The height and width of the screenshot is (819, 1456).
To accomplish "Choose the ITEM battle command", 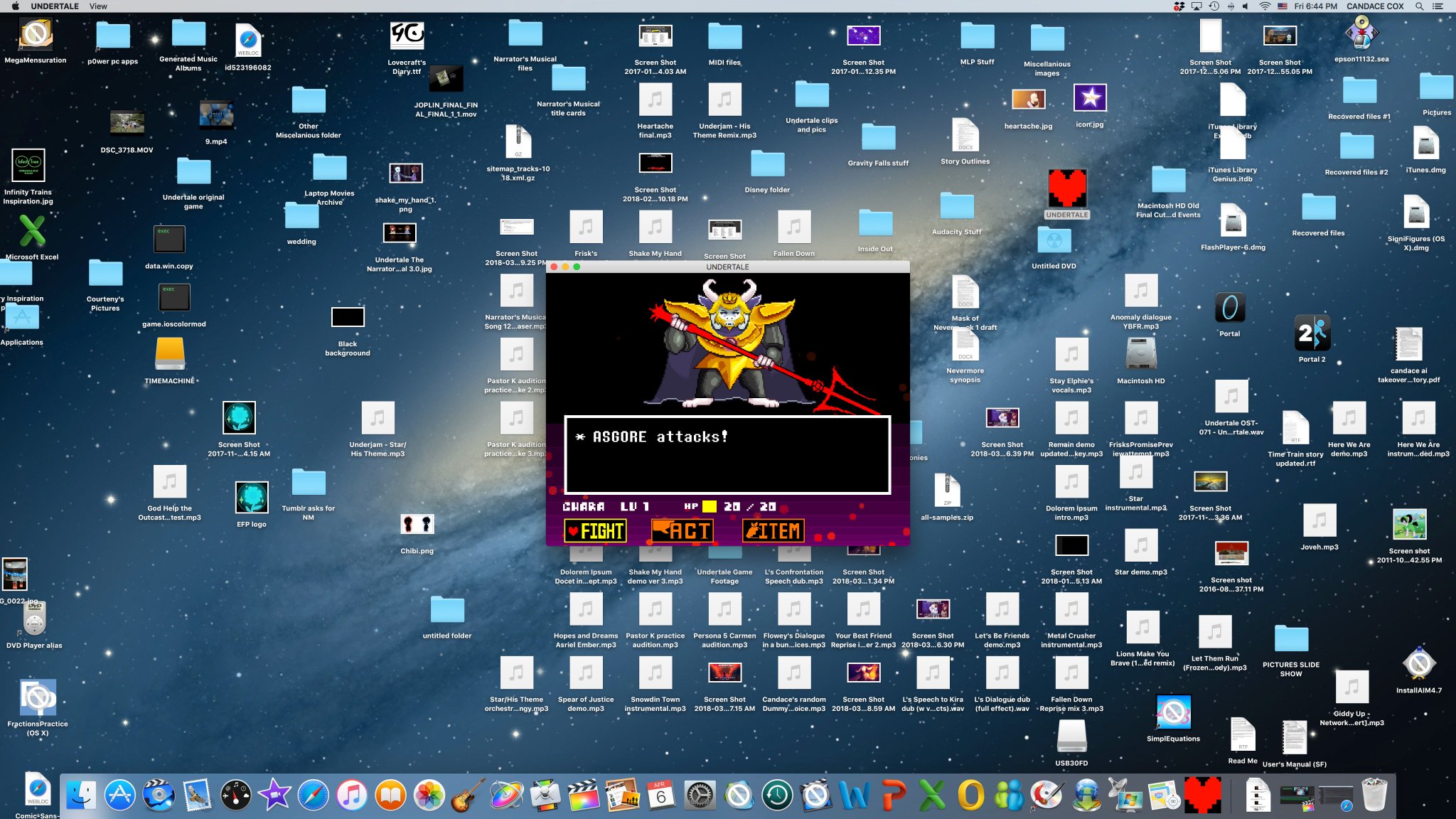I will [773, 531].
